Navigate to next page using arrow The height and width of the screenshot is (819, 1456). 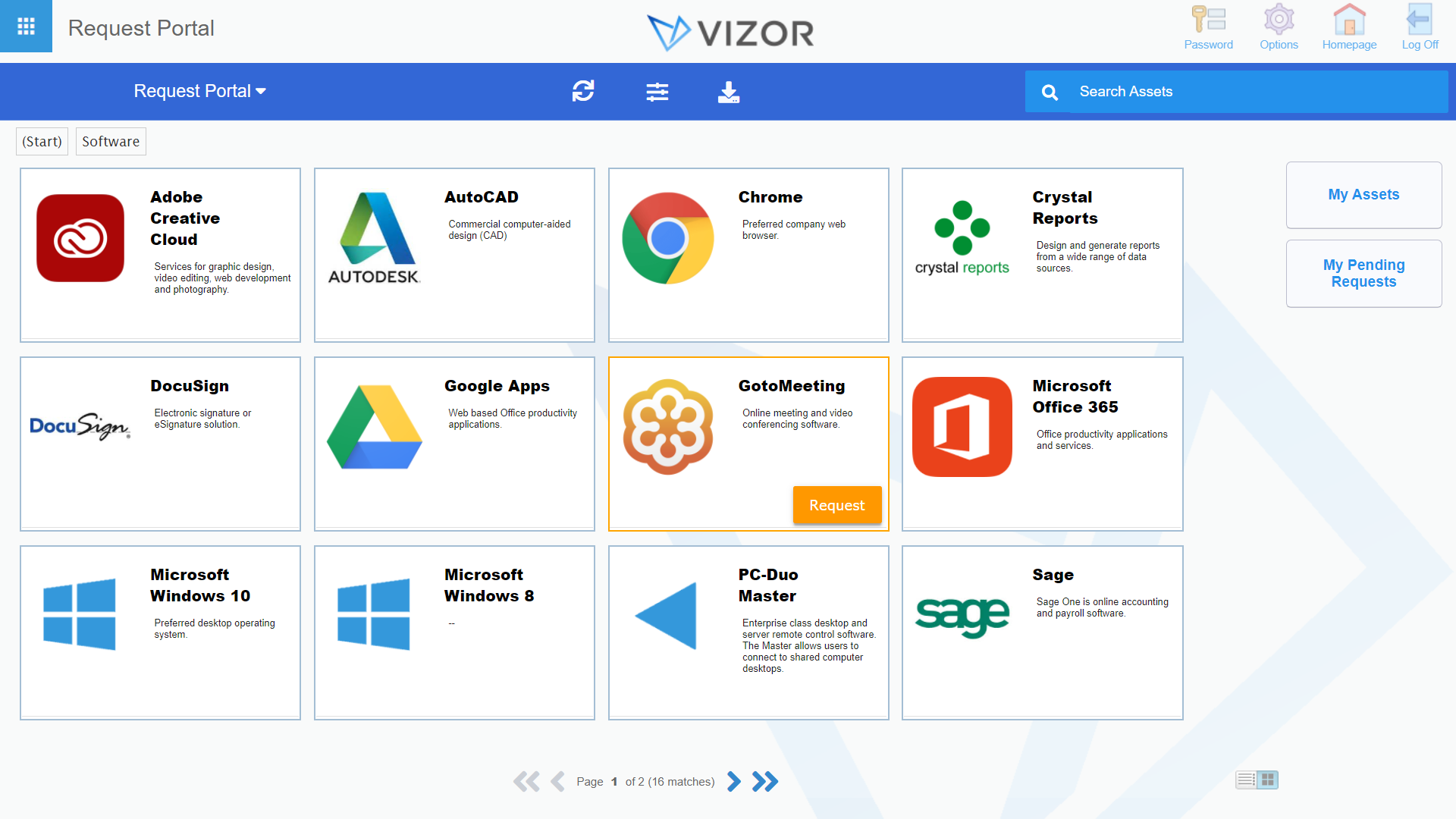click(737, 781)
